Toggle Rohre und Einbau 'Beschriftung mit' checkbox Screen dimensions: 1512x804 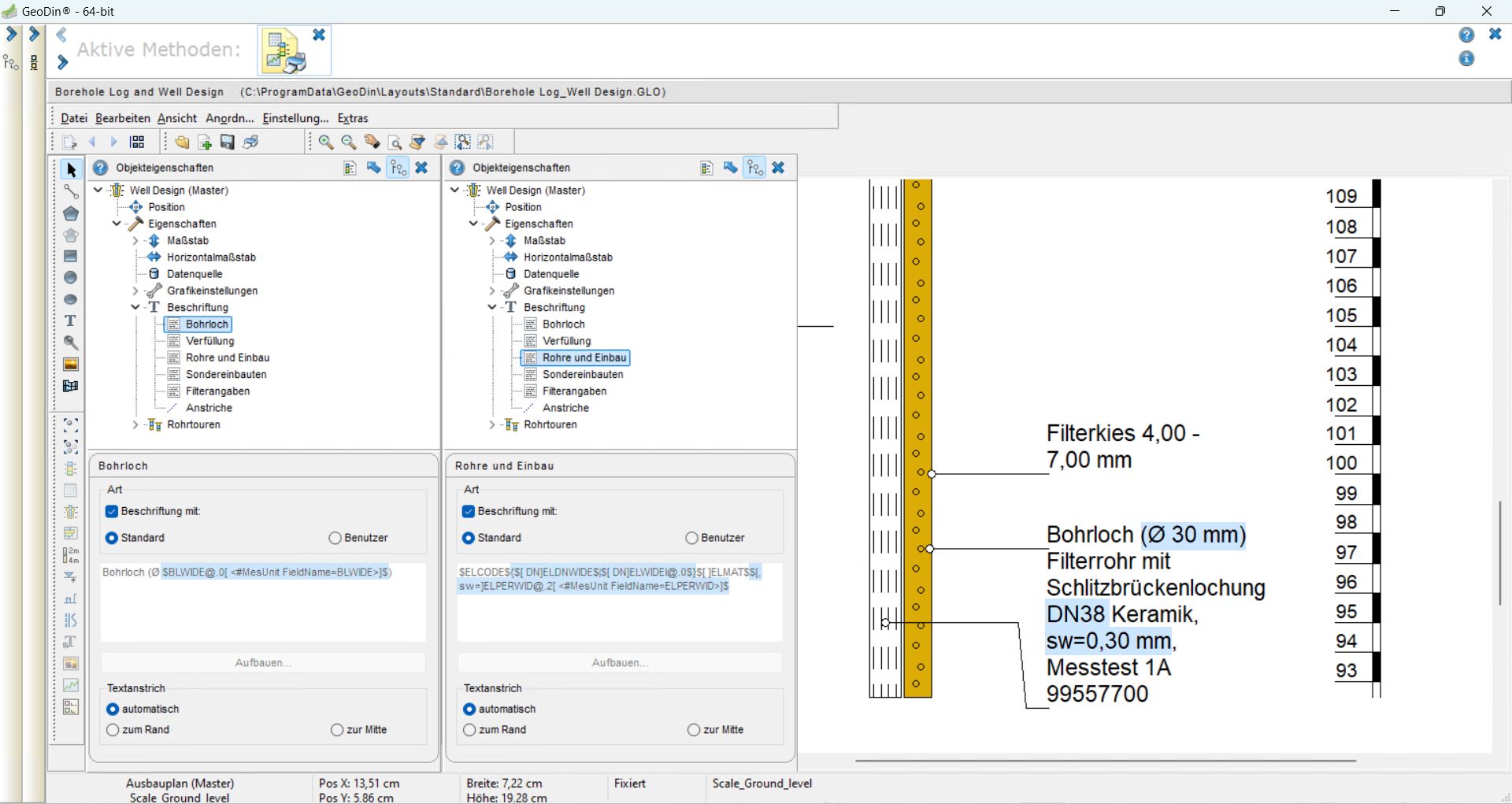pyautogui.click(x=469, y=511)
